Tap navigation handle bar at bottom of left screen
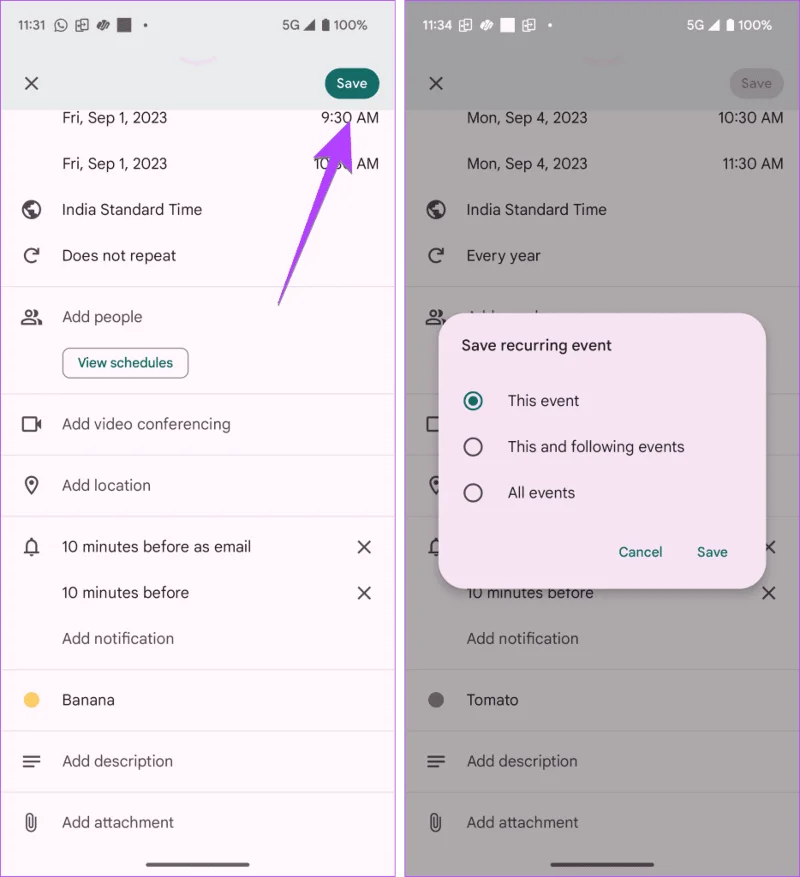This screenshot has height=877, width=800. click(x=197, y=864)
